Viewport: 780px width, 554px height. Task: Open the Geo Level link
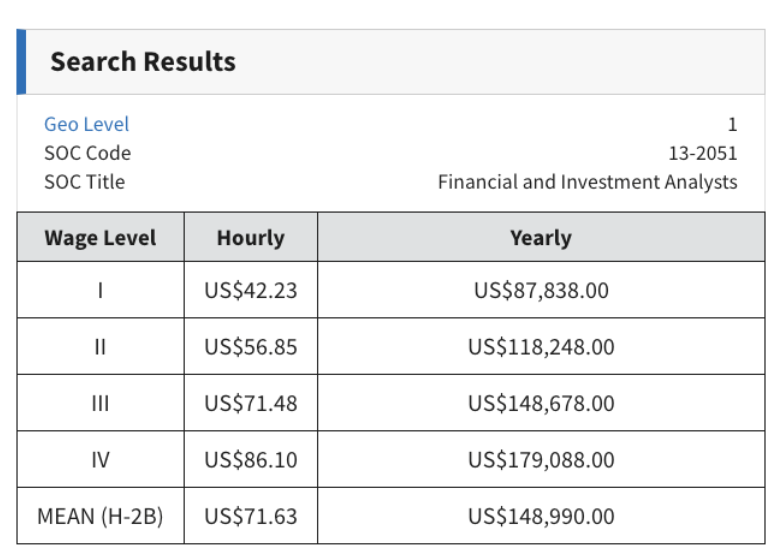click(x=86, y=124)
